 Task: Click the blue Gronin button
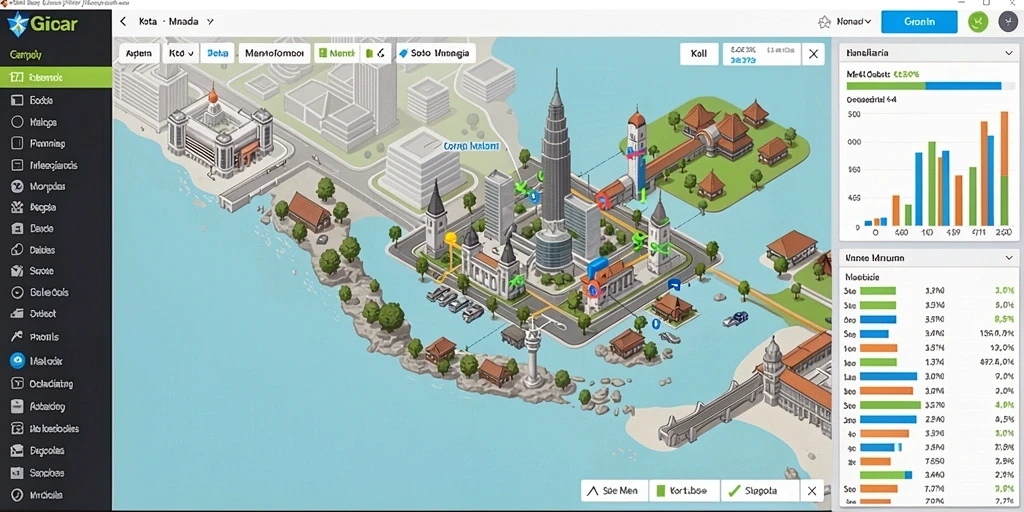[920, 22]
